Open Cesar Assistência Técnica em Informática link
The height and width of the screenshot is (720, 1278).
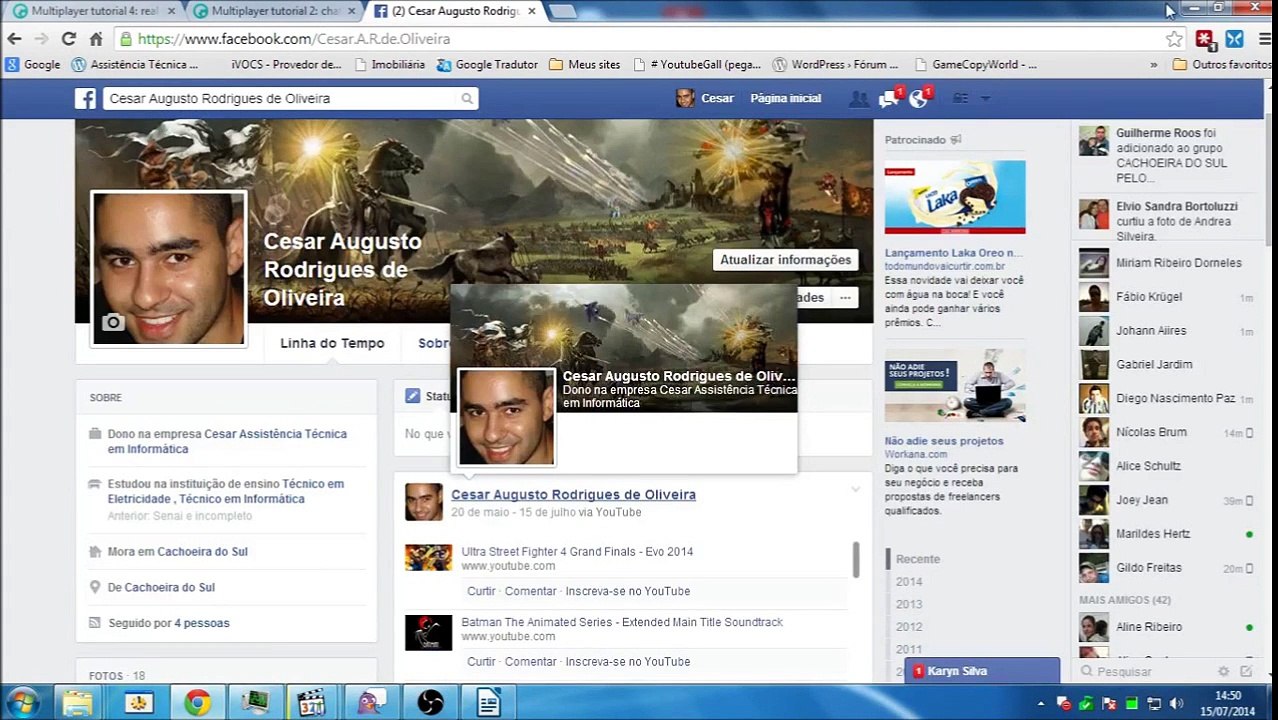pos(227,441)
